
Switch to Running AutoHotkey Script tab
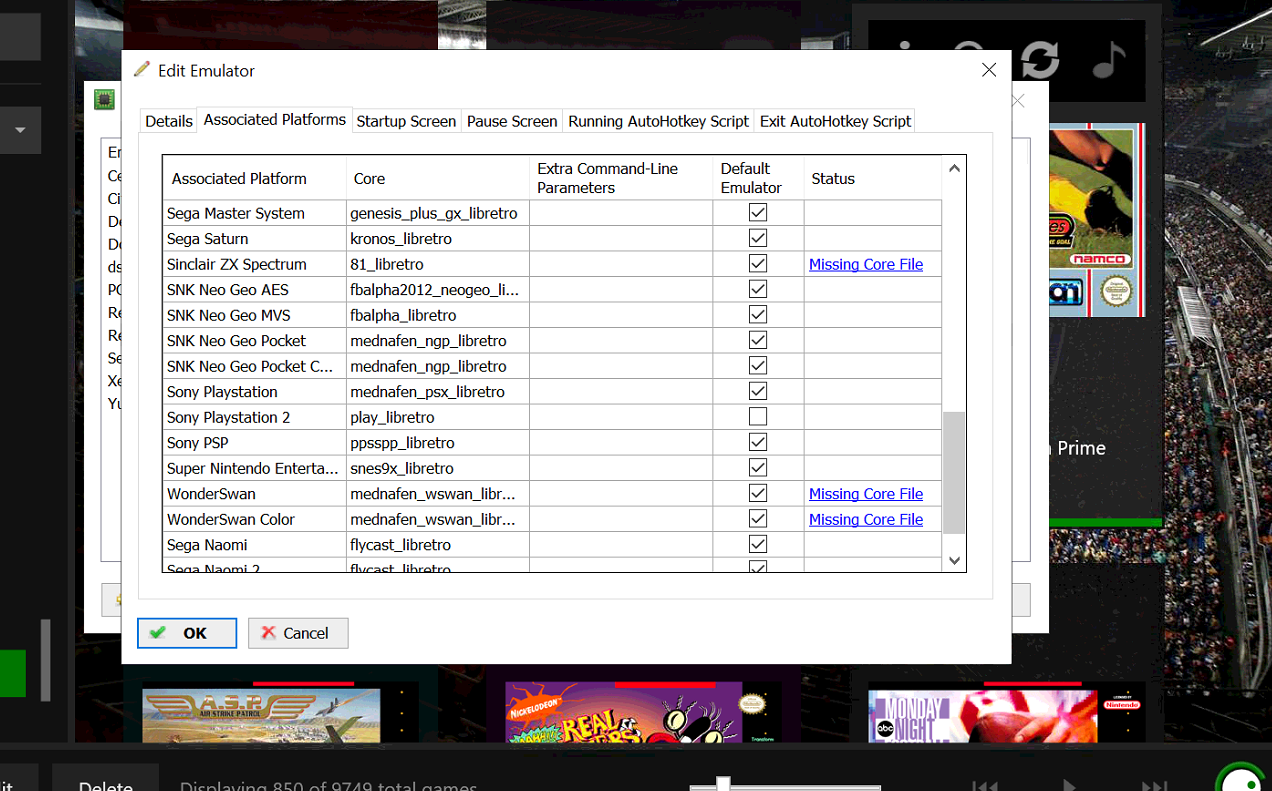(658, 121)
